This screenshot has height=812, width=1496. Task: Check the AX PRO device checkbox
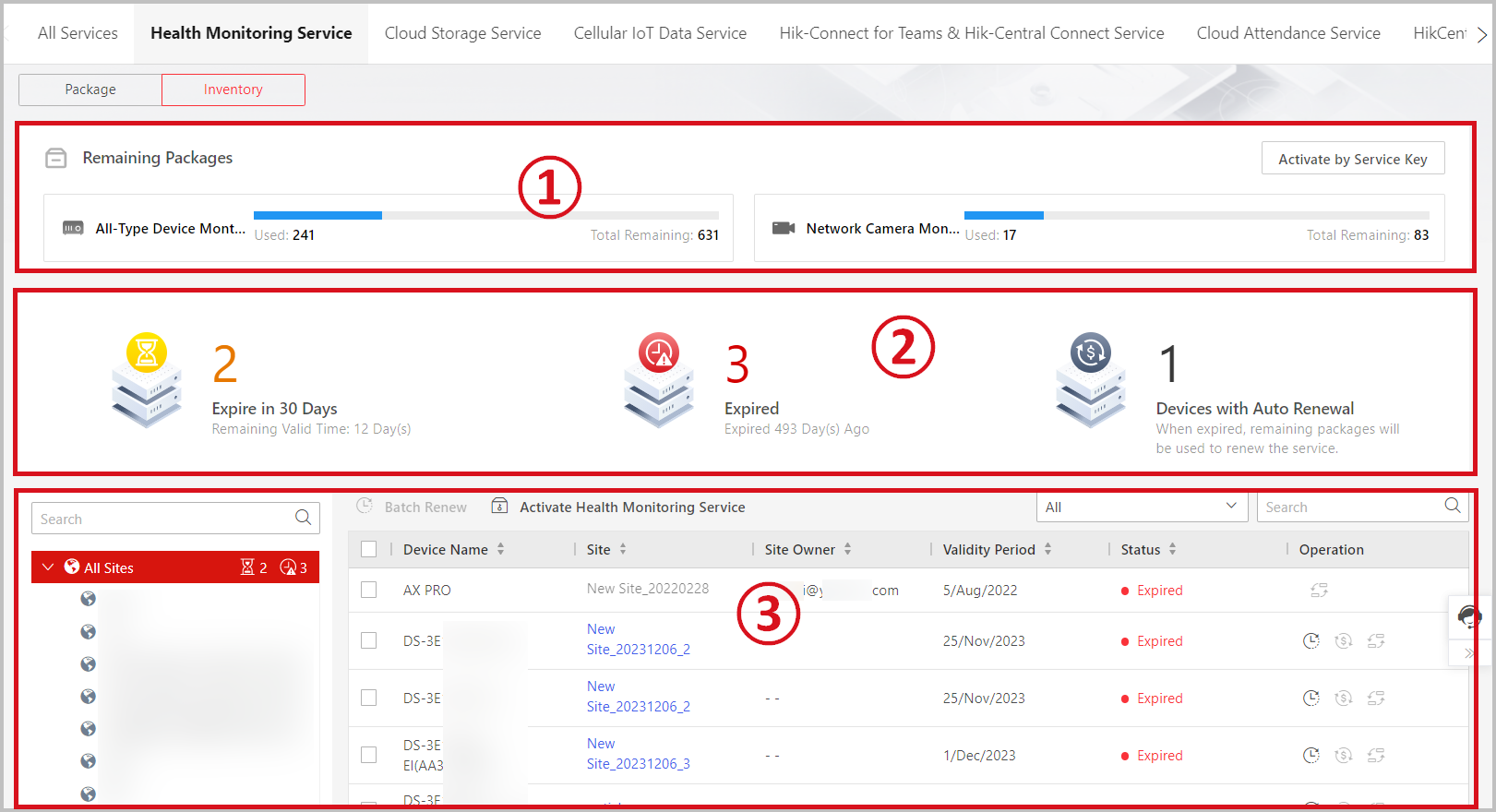[x=369, y=590]
